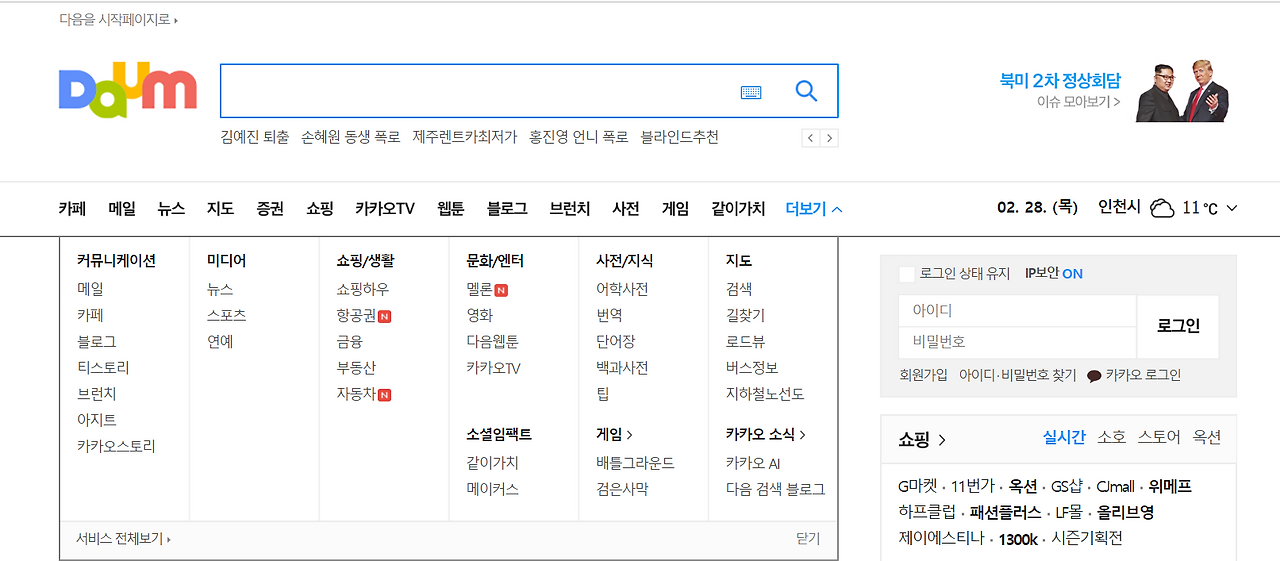Open 스포츠 in 미디어 column
Image resolution: width=1280 pixels, height=561 pixels.
coord(226,315)
